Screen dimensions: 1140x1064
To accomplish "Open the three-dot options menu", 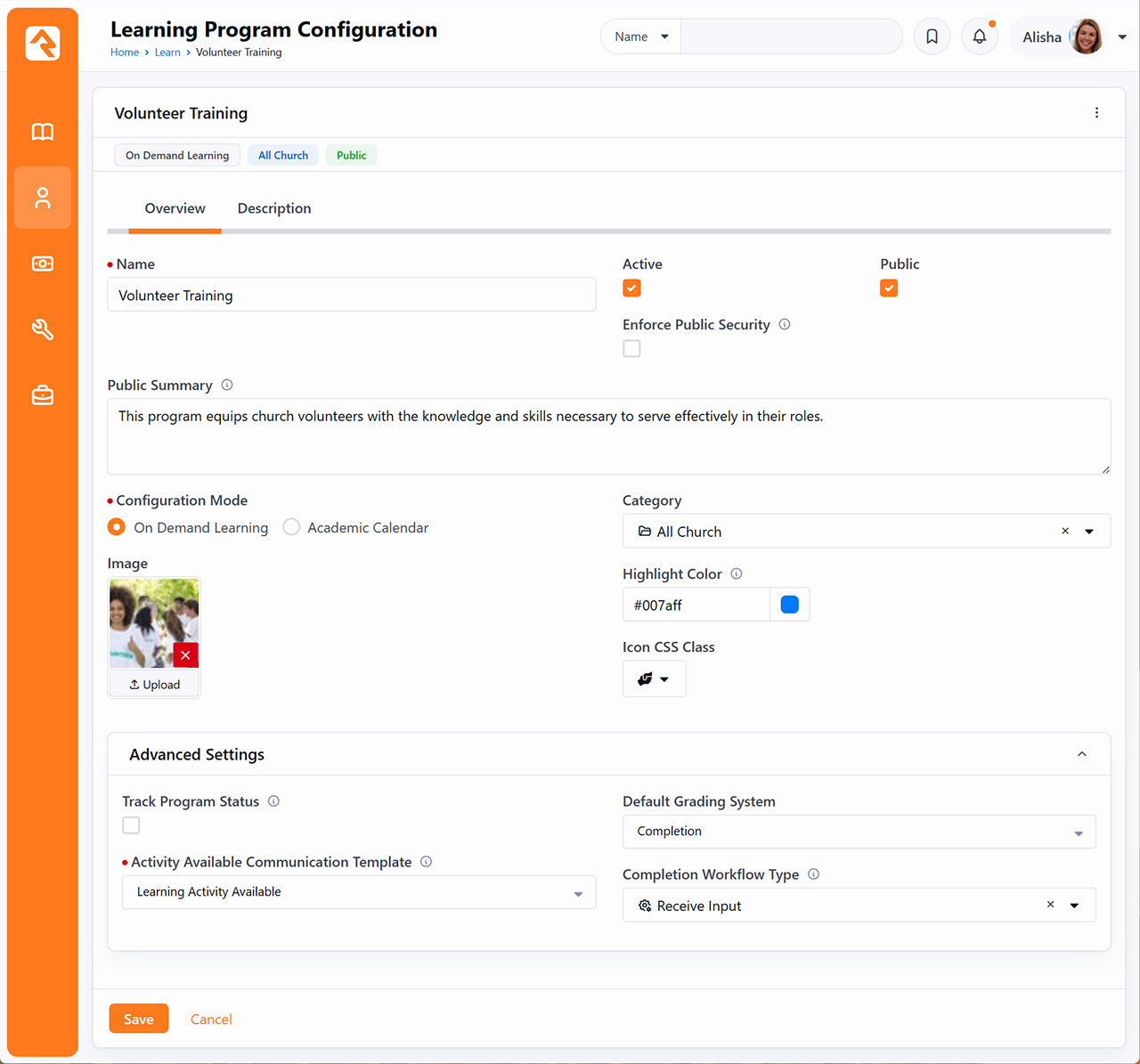I will (1096, 113).
